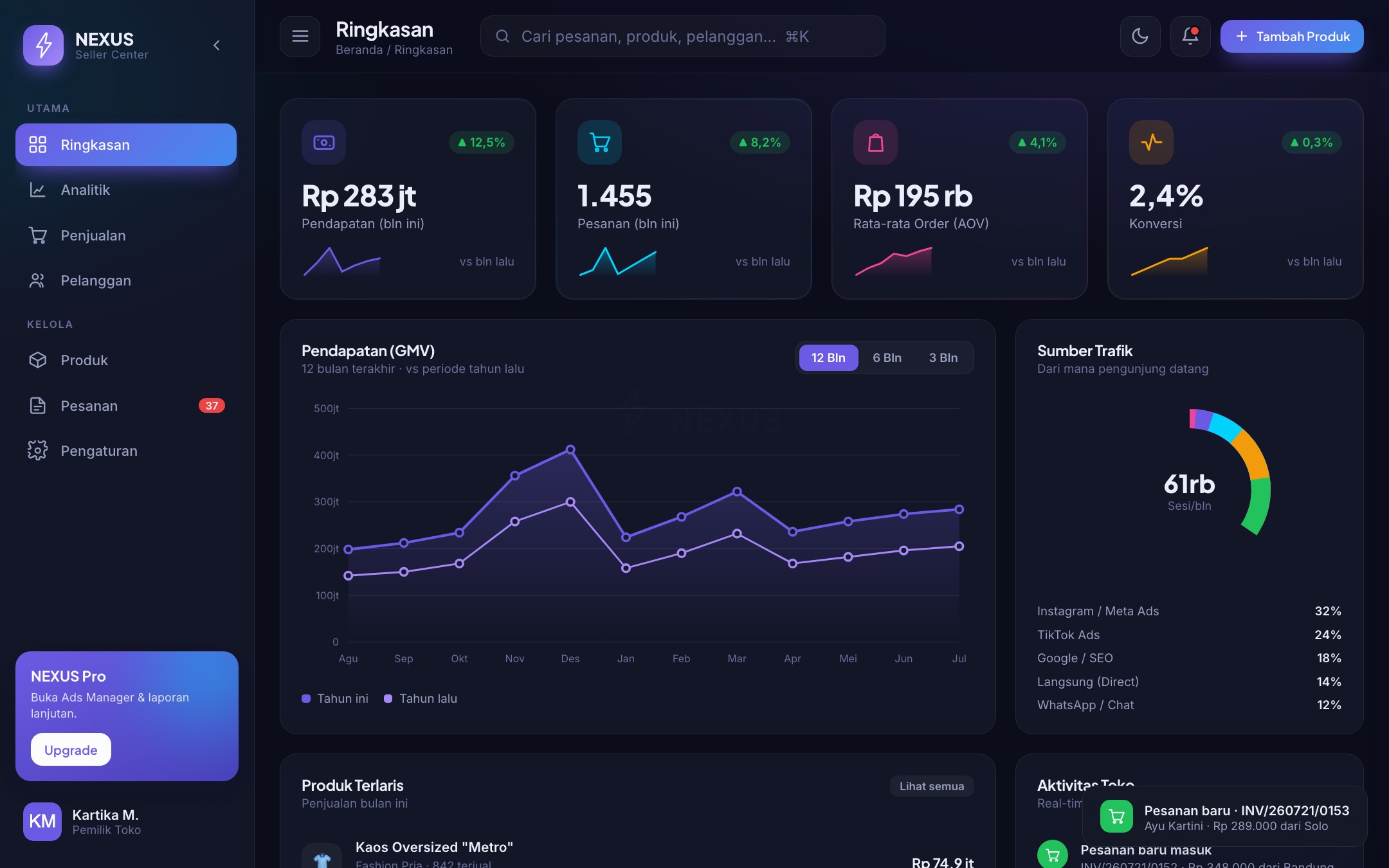Click Lihat semua in Produk Terlaris

[x=932, y=786]
